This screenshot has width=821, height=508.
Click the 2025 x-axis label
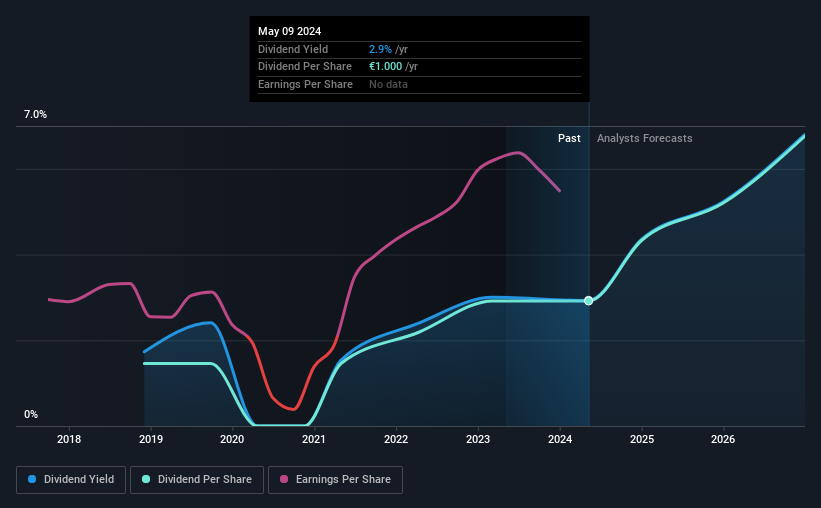point(642,439)
